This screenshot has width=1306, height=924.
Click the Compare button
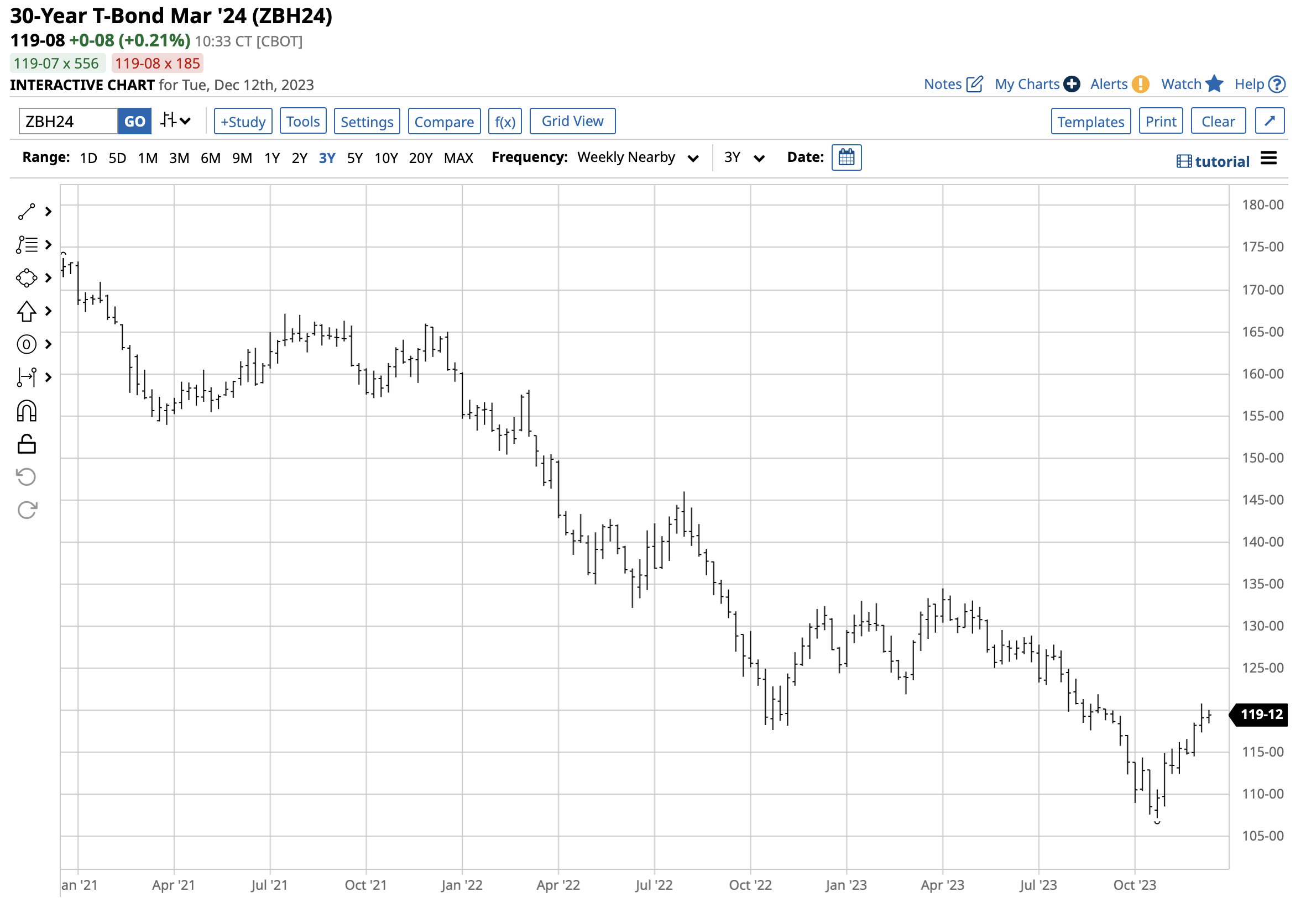pyautogui.click(x=444, y=120)
